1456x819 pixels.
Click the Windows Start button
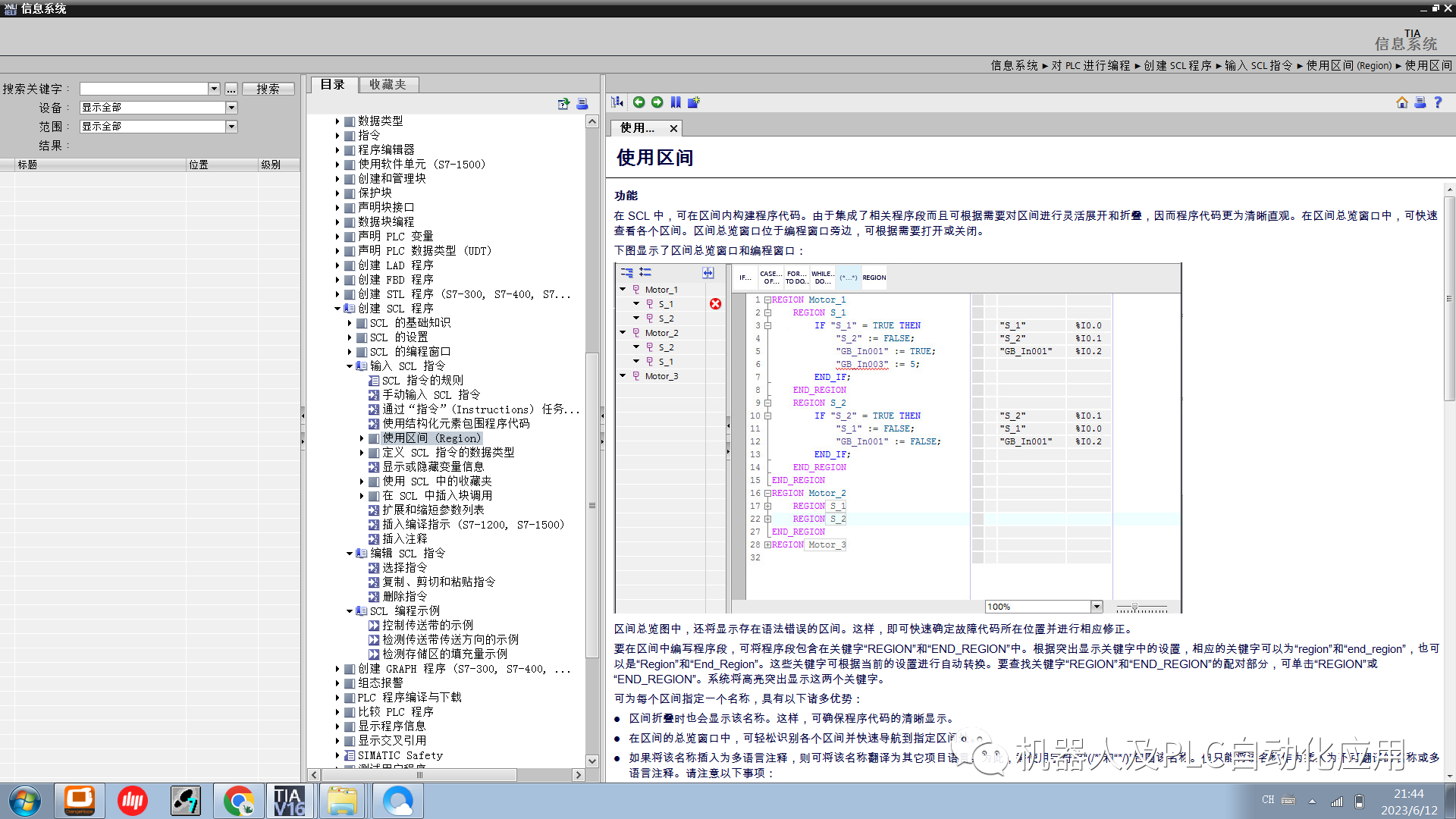[x=25, y=801]
